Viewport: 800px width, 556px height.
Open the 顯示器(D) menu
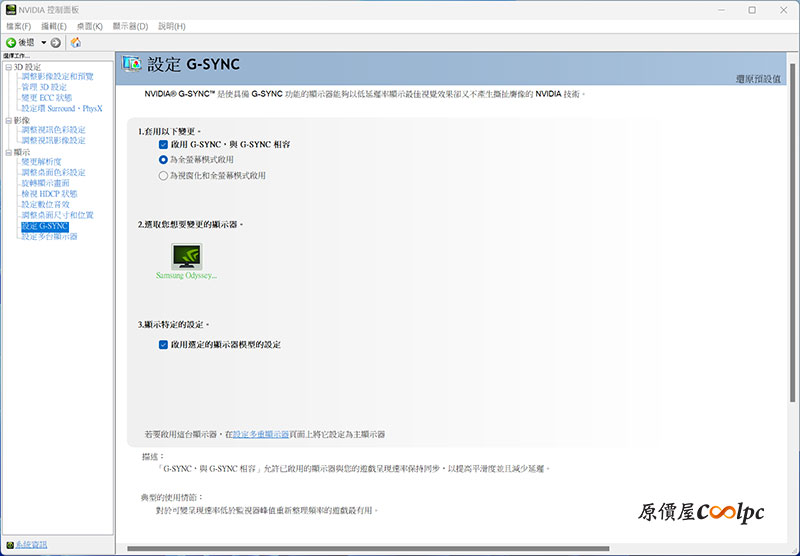(x=130, y=26)
